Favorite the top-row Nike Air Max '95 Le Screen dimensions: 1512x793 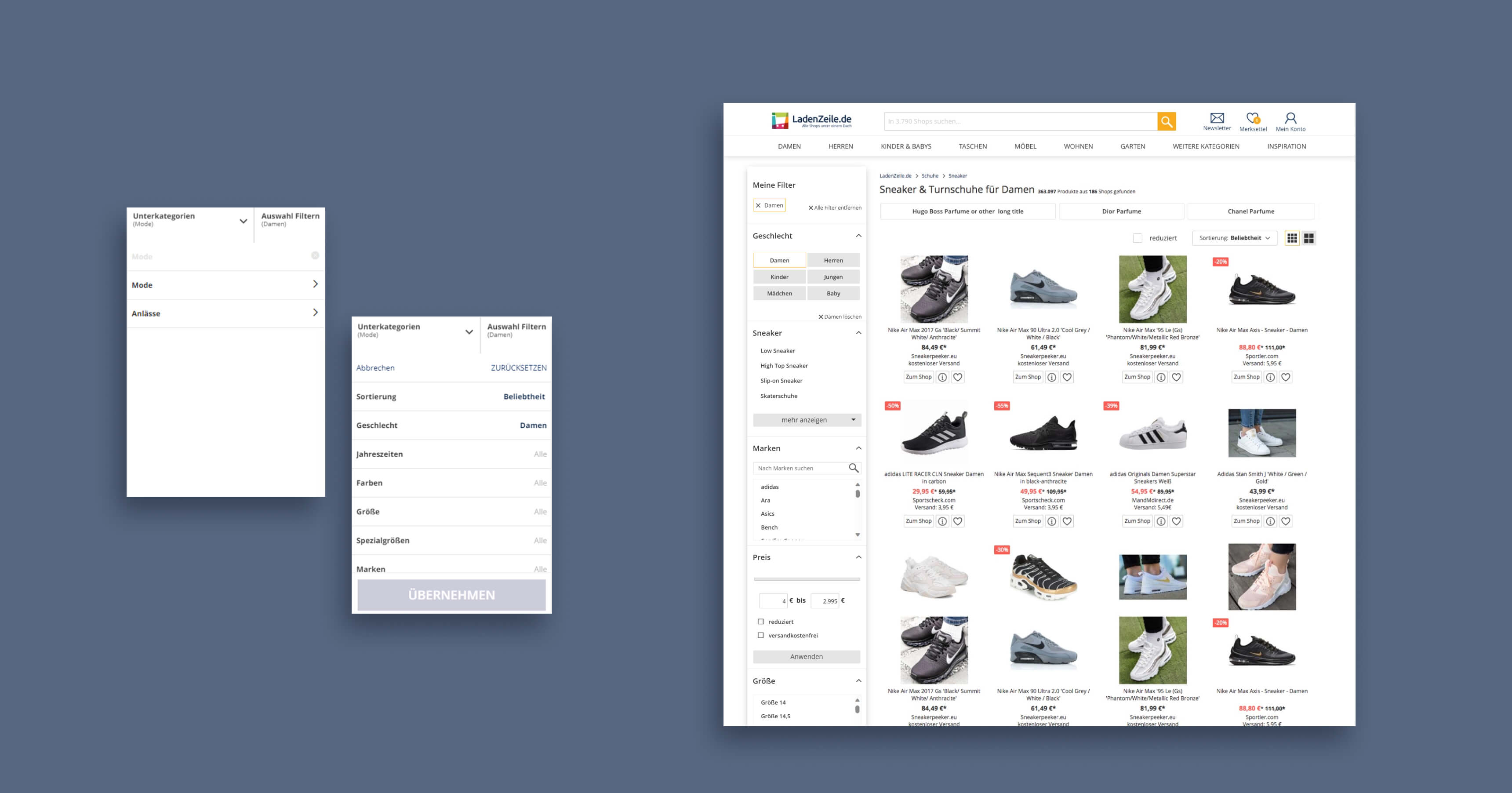tap(1176, 378)
